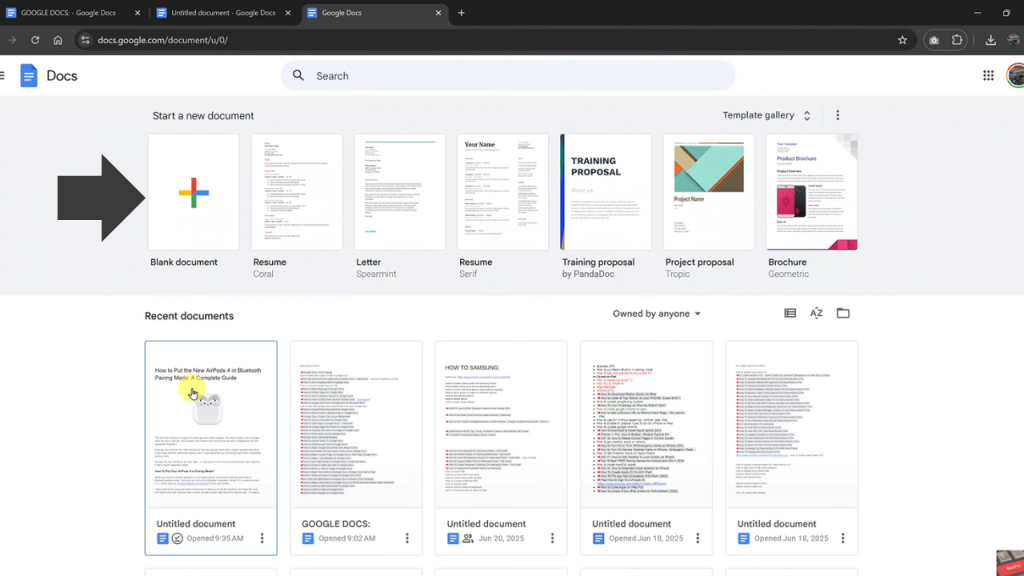The image size is (1024, 576).
Task: Open the Google account avatar
Action: pyautogui.click(x=1016, y=76)
